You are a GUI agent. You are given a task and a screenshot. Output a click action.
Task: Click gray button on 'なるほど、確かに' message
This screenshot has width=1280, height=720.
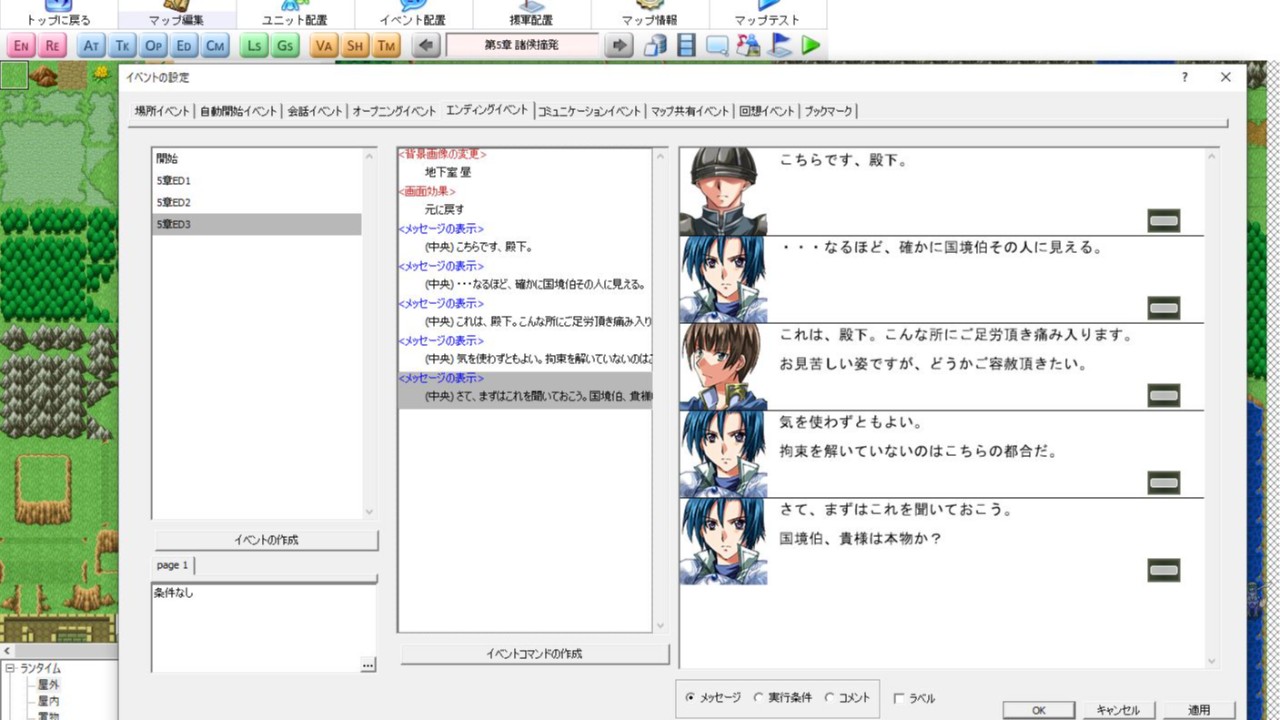[1164, 307]
